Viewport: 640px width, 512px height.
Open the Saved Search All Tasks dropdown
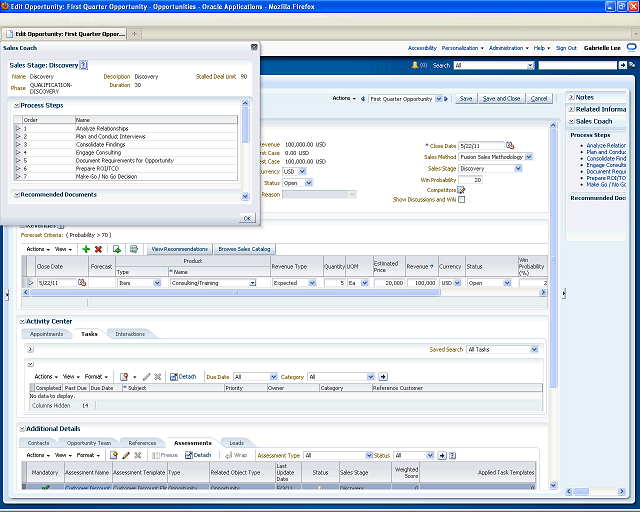coord(534,349)
